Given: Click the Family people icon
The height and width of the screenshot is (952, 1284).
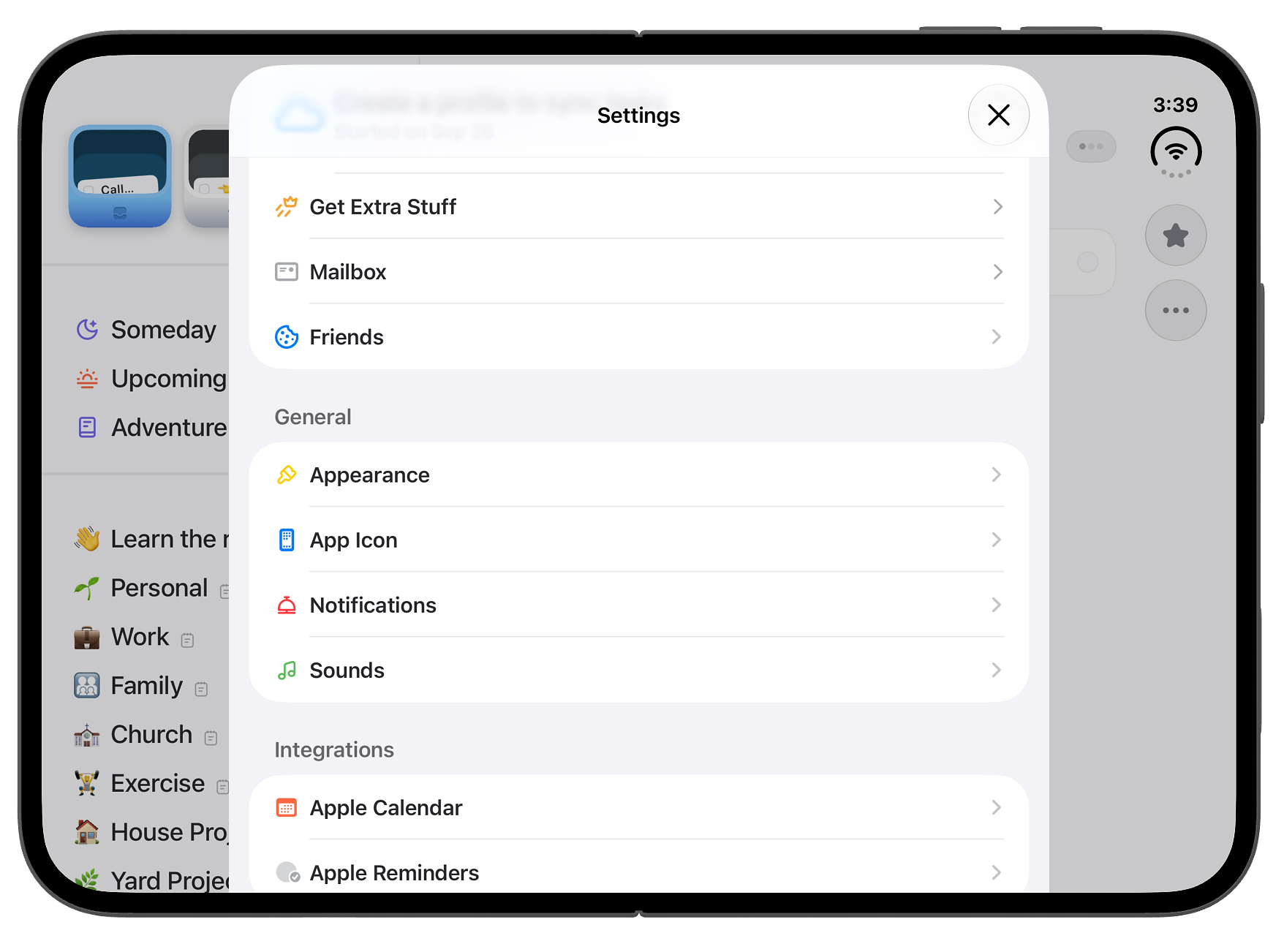Looking at the screenshot, I should [x=86, y=686].
